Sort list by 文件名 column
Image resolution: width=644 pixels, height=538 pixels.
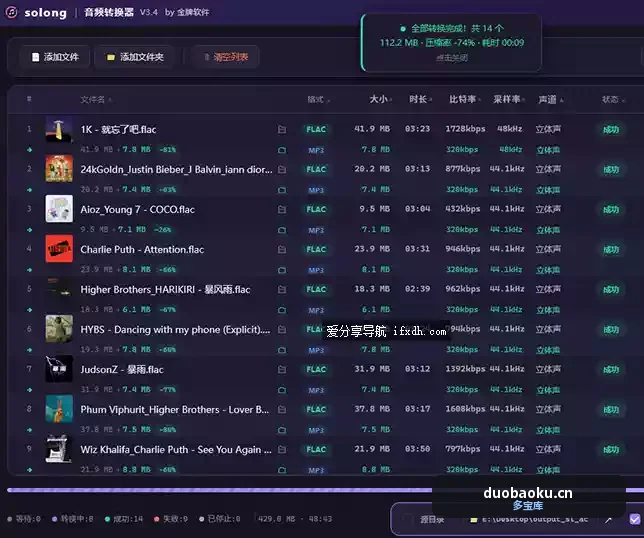pyautogui.click(x=95, y=99)
